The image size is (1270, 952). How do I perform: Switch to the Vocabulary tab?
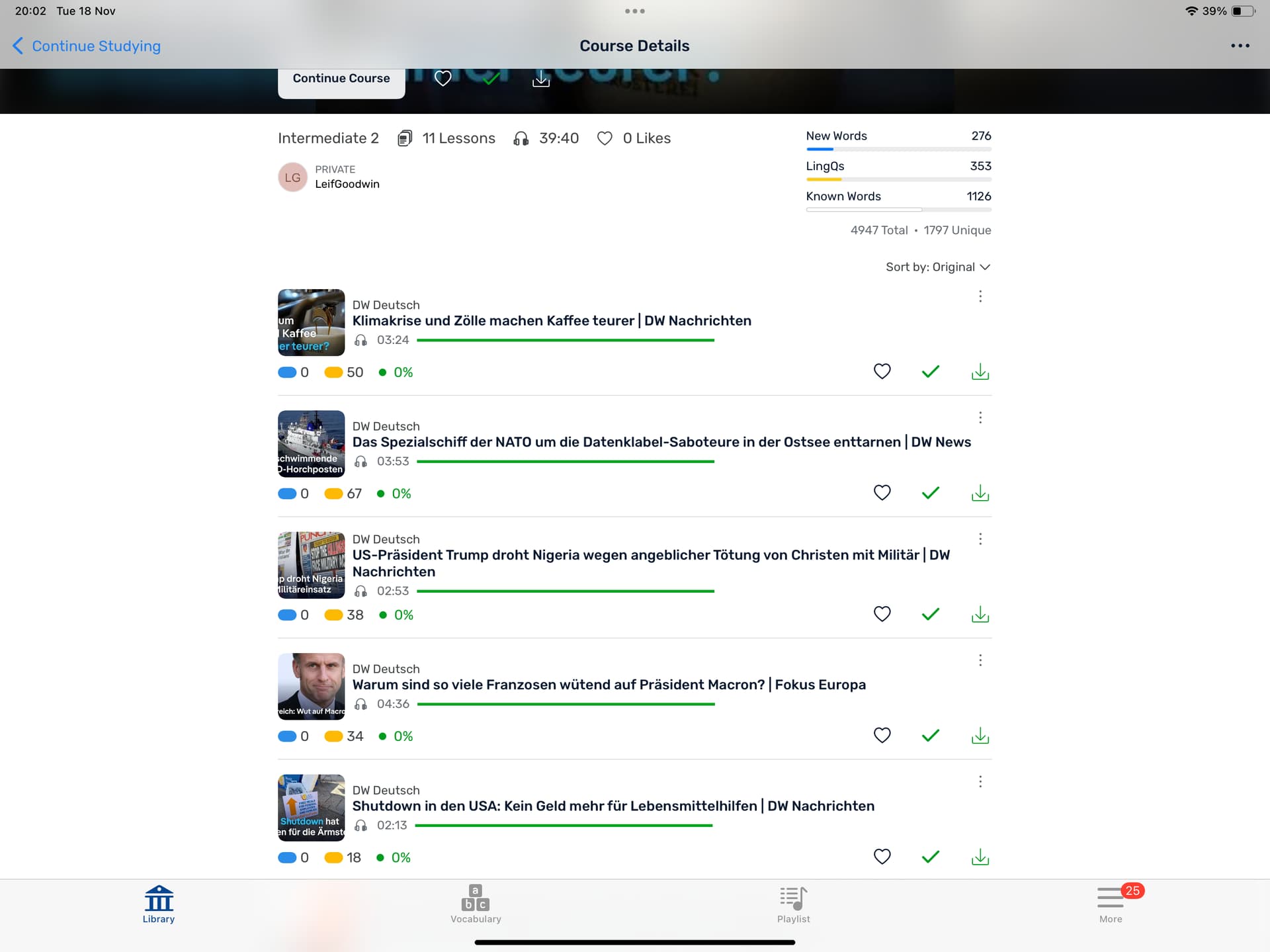click(476, 904)
